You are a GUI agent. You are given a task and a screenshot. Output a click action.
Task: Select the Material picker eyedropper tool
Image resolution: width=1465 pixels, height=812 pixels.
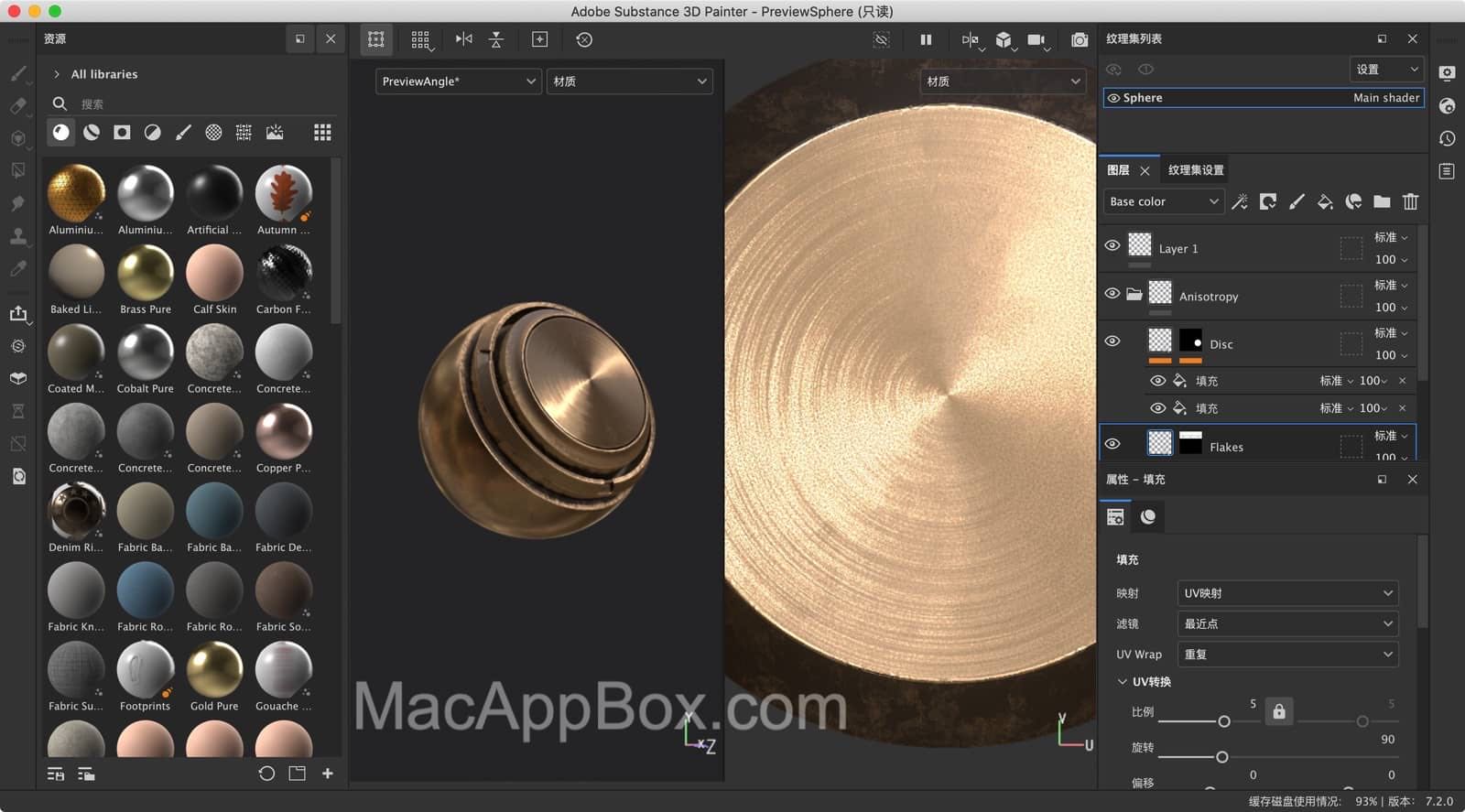(x=17, y=268)
